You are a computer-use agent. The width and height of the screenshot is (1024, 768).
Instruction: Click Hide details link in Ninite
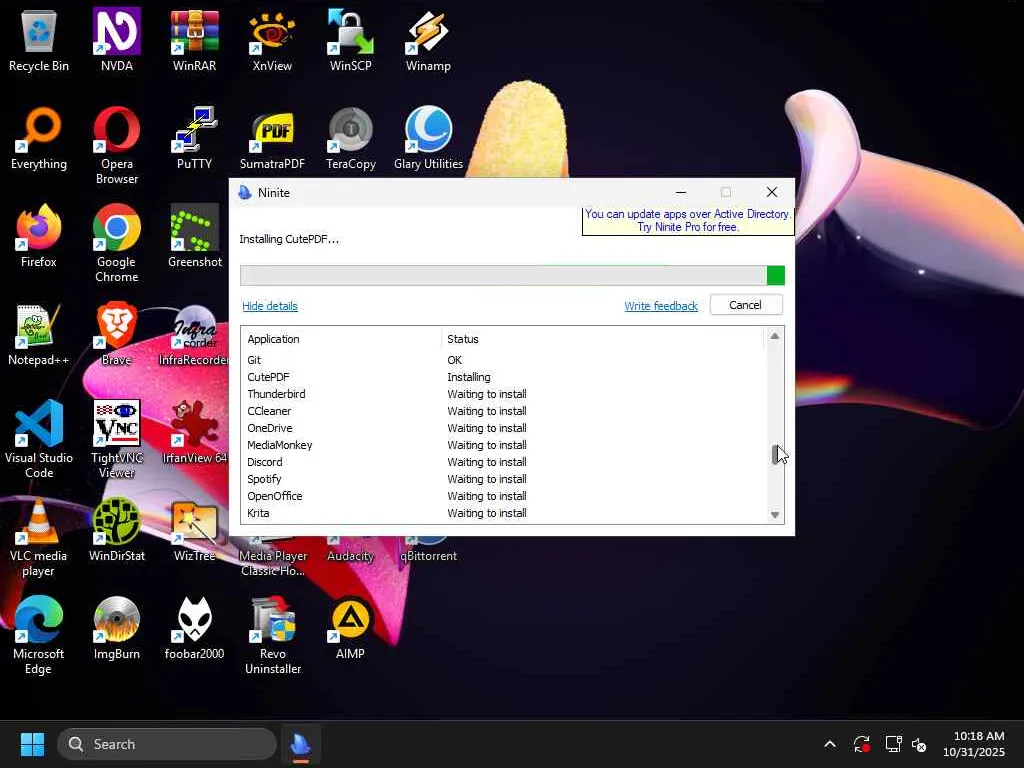(270, 306)
